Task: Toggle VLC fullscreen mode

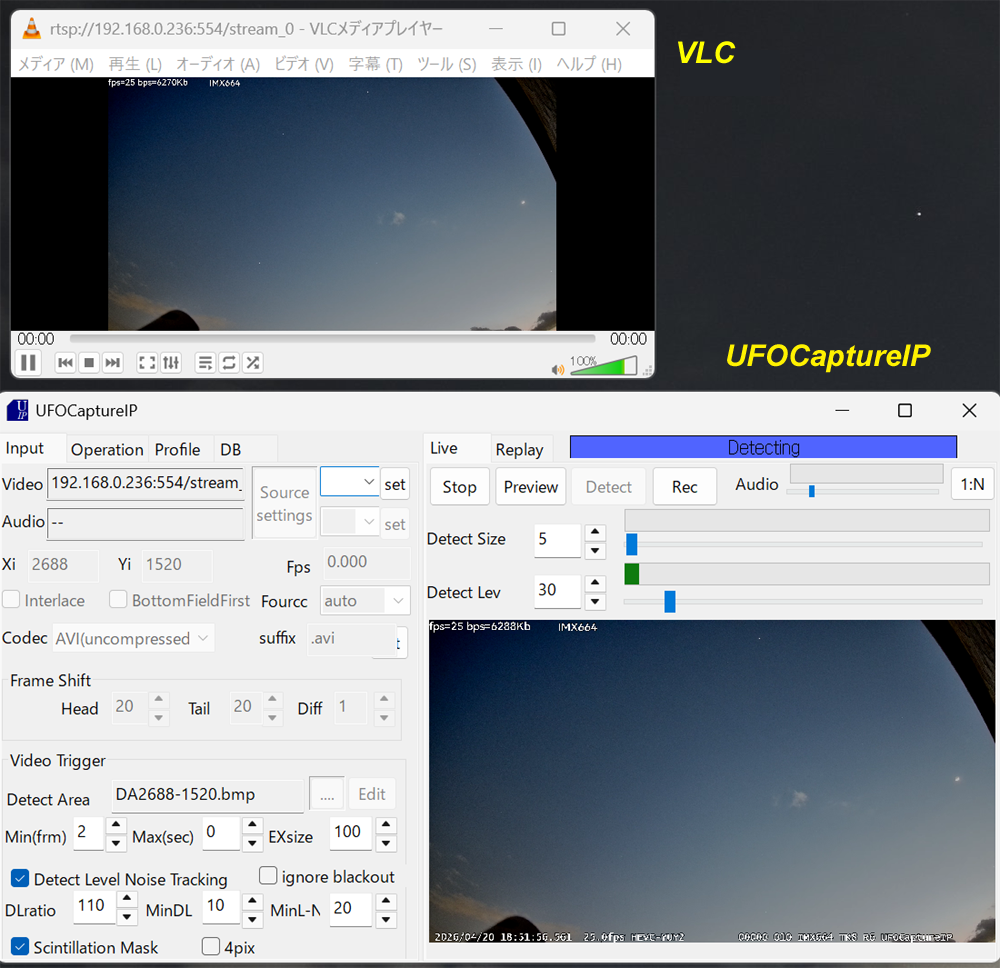Action: (147, 362)
